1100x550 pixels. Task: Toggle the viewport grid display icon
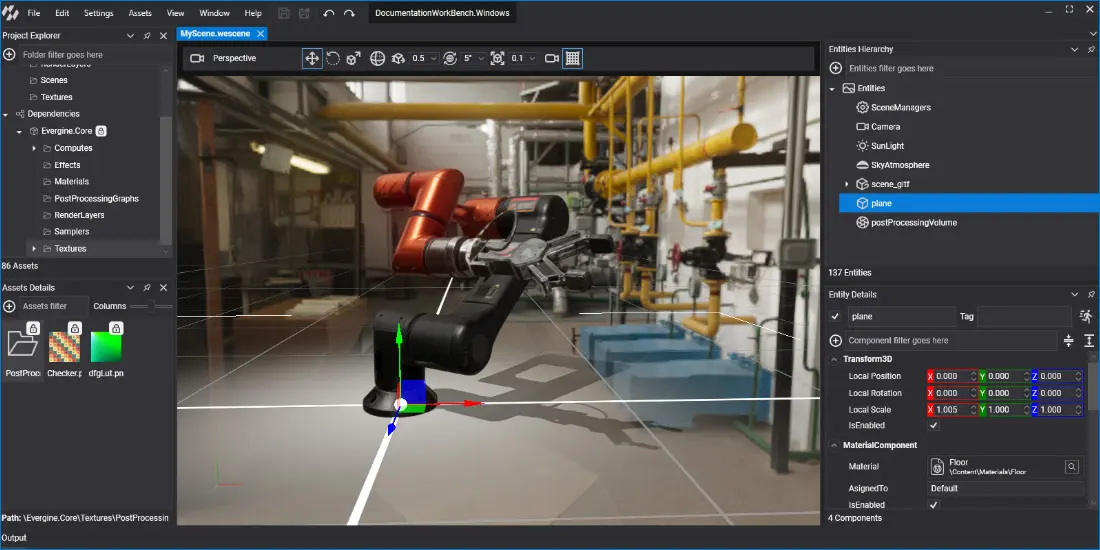[572, 59]
